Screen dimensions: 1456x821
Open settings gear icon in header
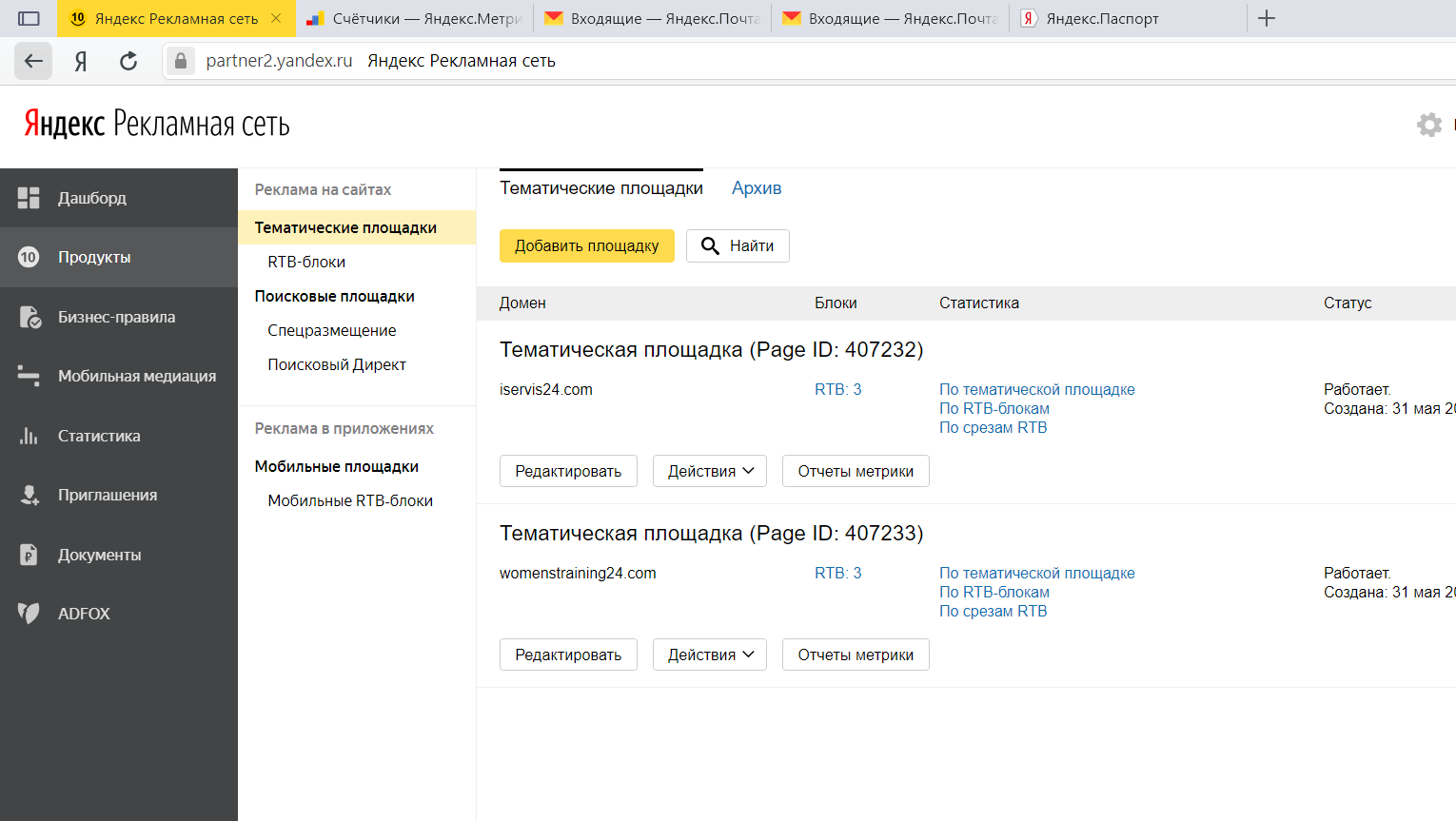click(1429, 125)
